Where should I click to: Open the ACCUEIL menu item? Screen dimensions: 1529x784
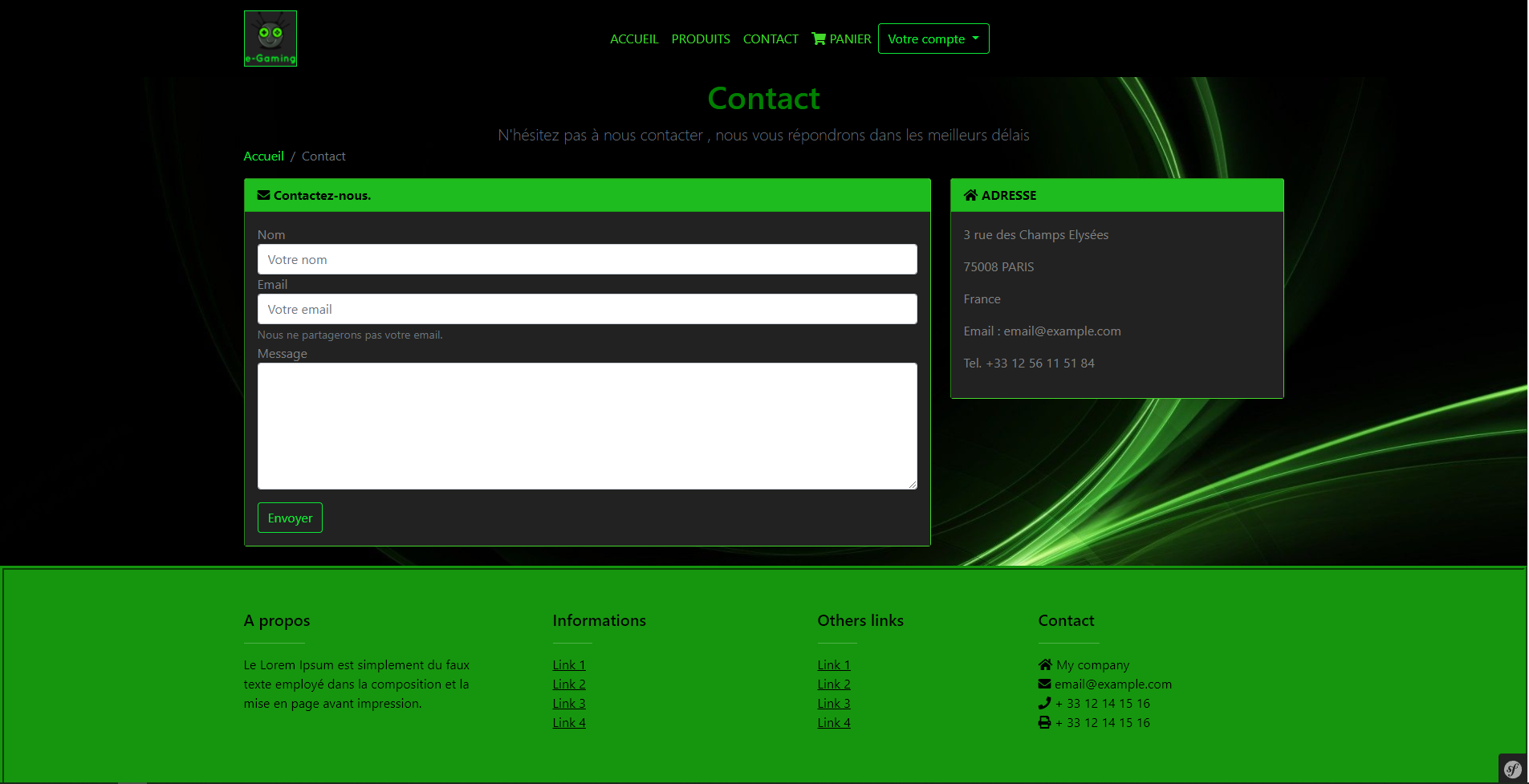[633, 39]
